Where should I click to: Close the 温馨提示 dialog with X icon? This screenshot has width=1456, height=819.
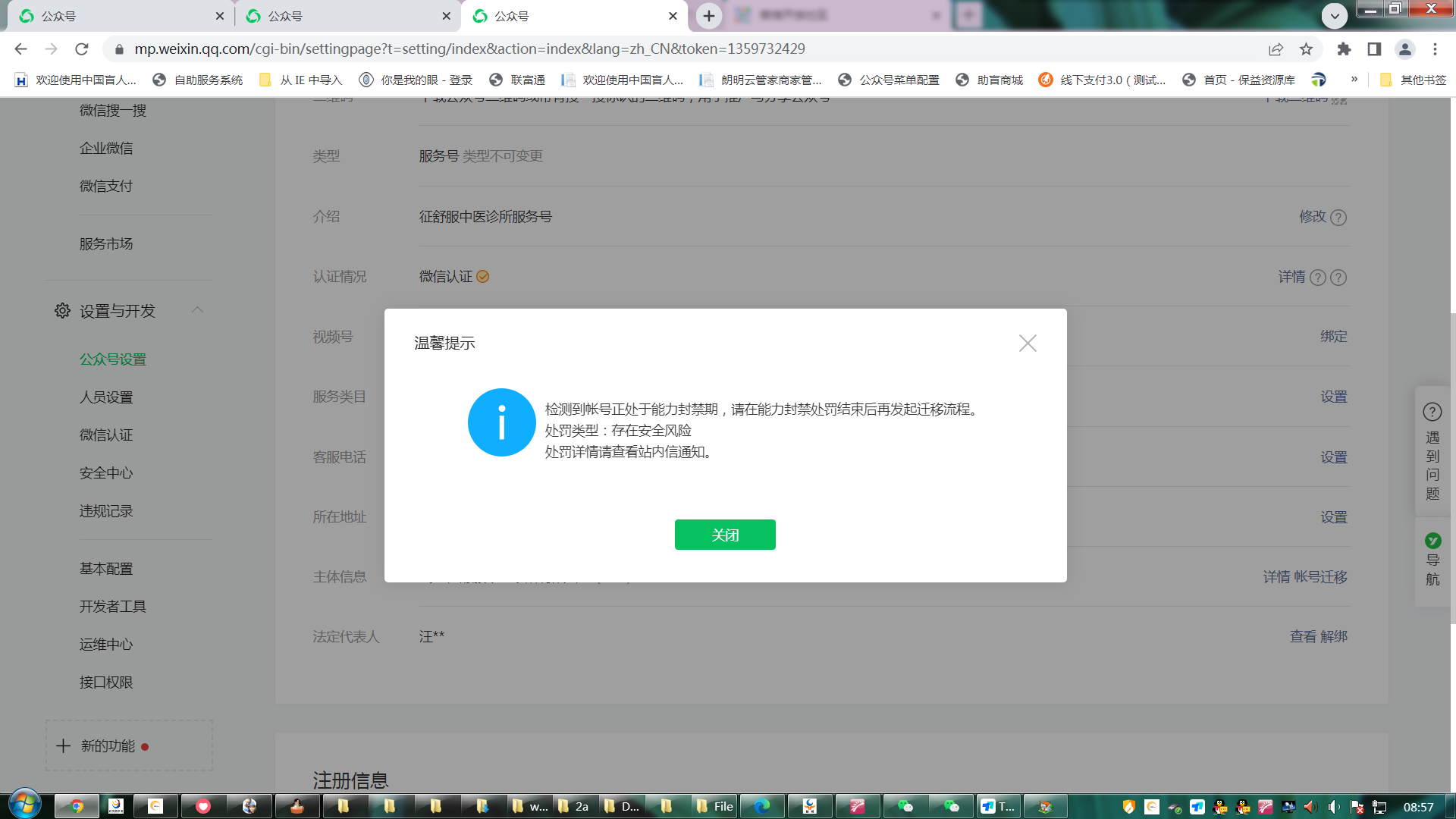pyautogui.click(x=1028, y=343)
